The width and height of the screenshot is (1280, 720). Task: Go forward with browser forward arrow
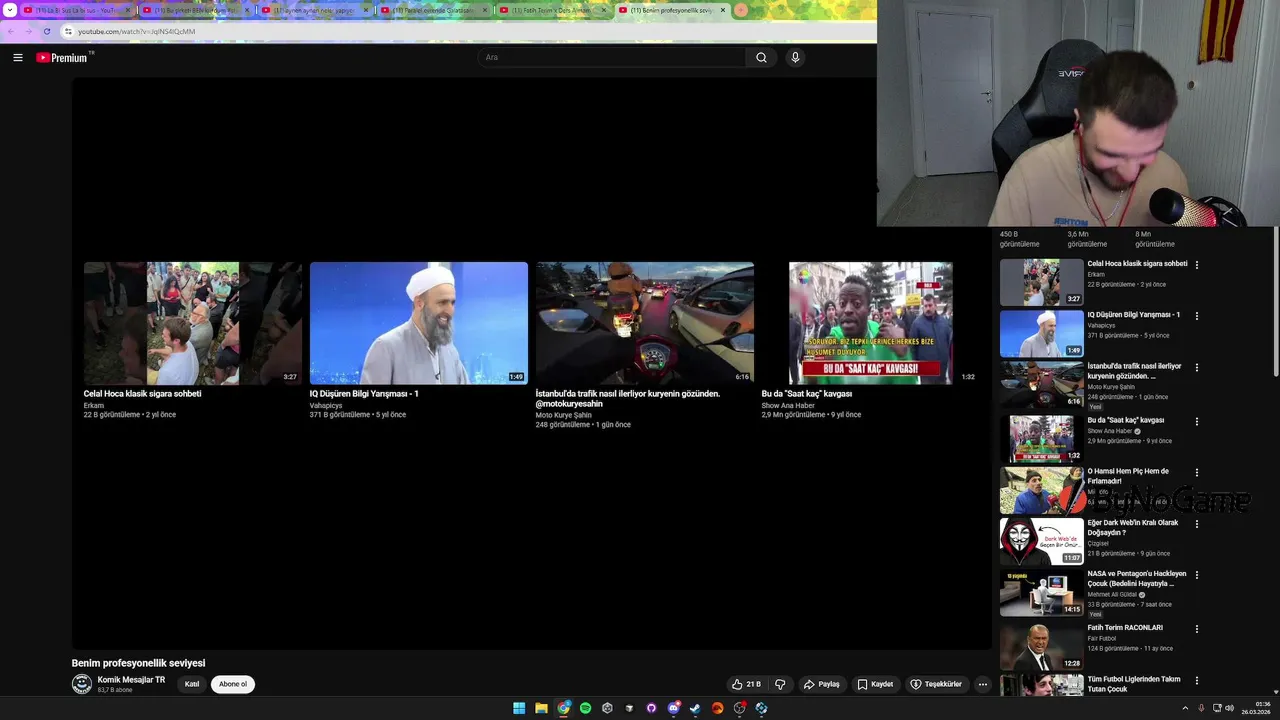[x=29, y=31]
